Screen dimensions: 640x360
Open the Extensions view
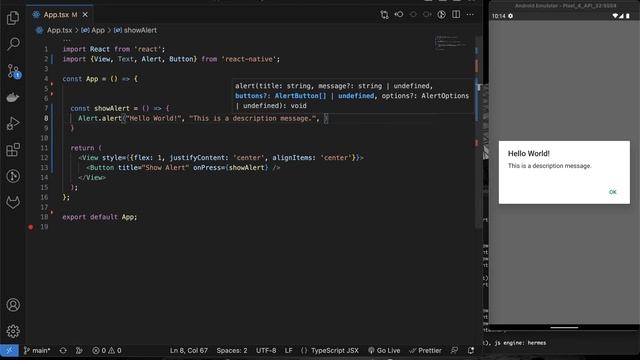coord(13,150)
